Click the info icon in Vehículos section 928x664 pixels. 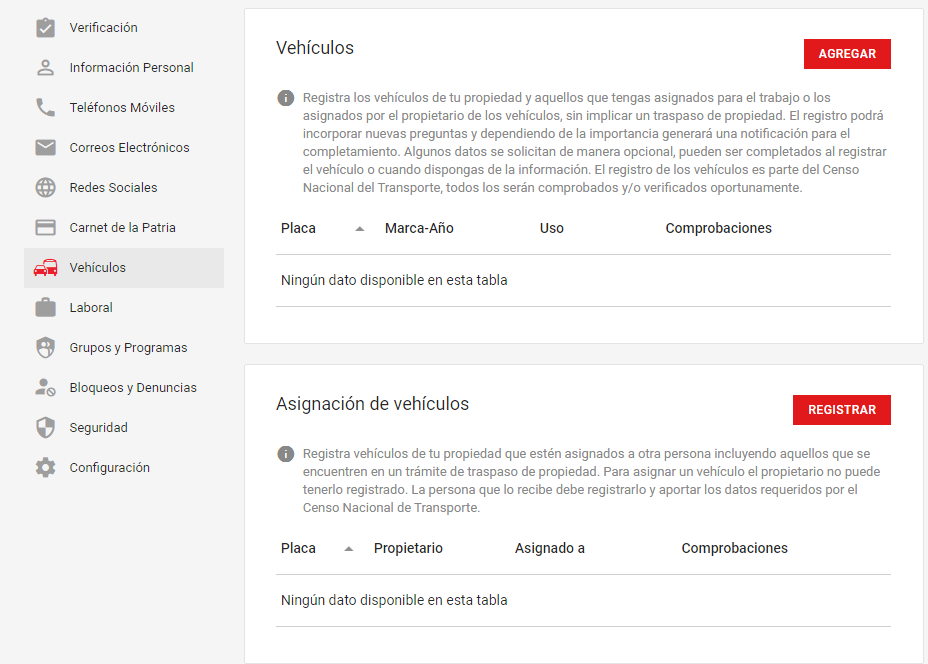tap(286, 98)
